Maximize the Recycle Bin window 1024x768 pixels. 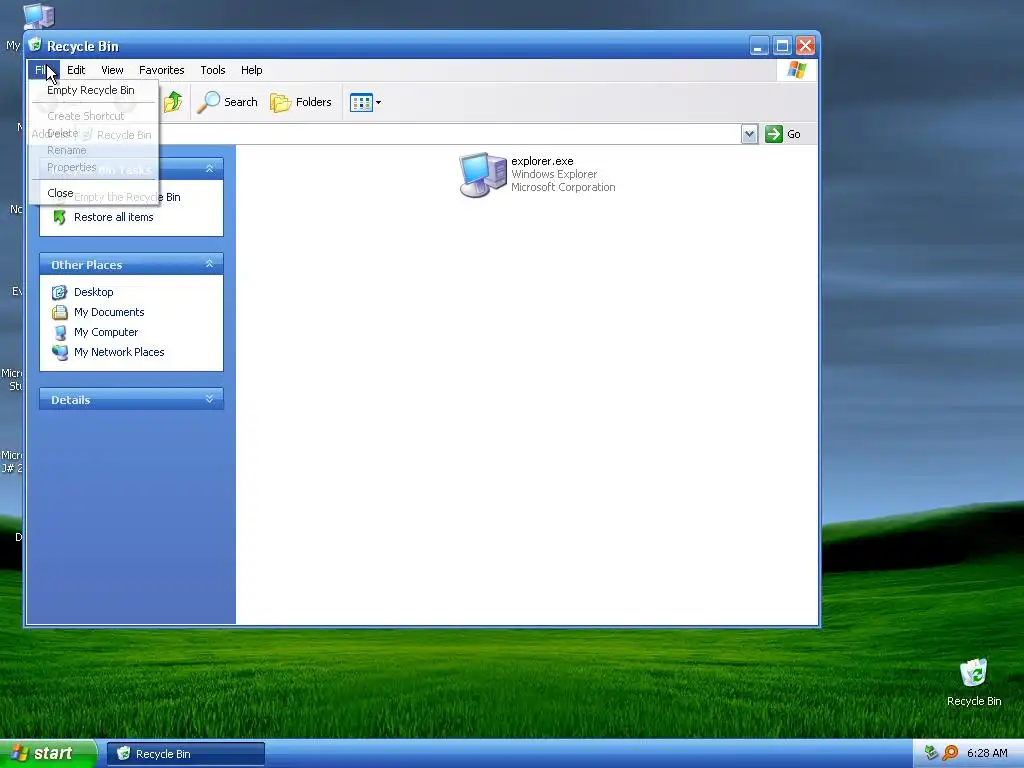coord(782,46)
